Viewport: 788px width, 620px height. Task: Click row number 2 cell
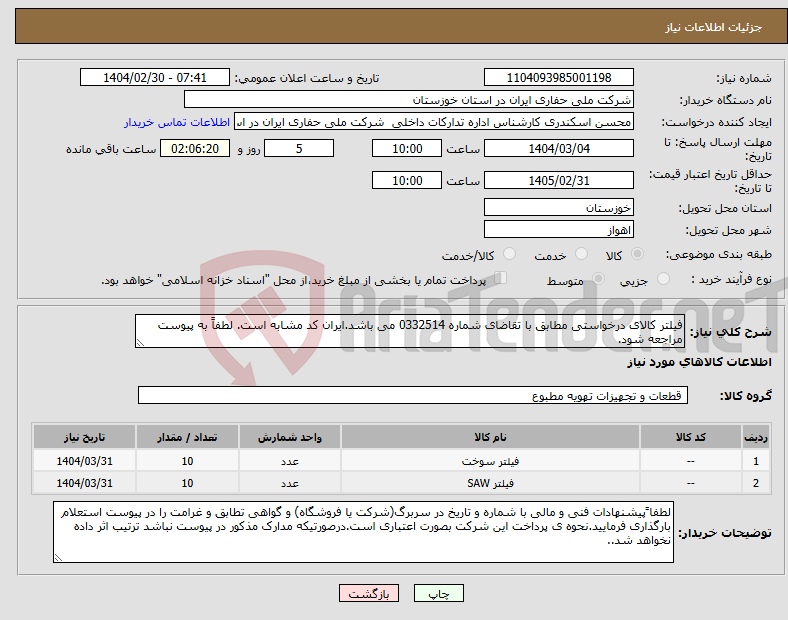[756, 483]
